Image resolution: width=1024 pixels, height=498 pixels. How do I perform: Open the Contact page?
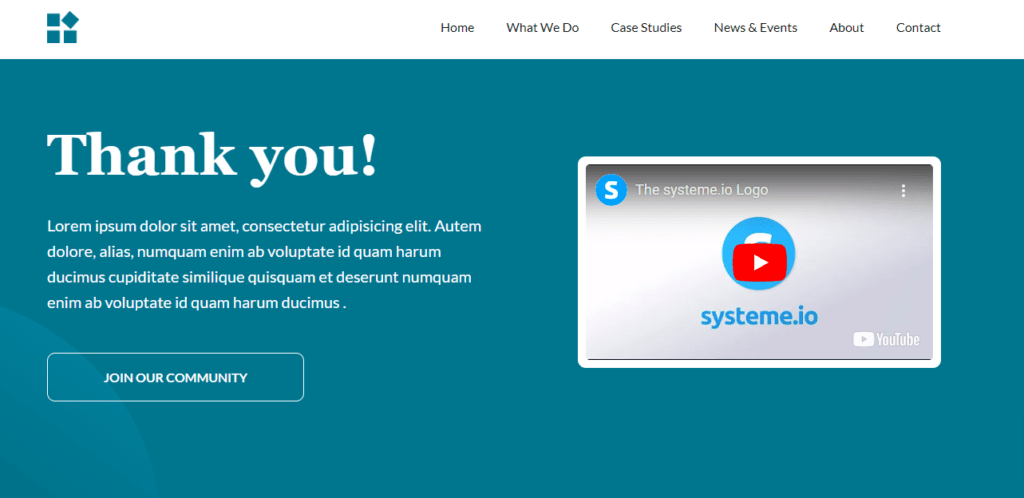(918, 27)
